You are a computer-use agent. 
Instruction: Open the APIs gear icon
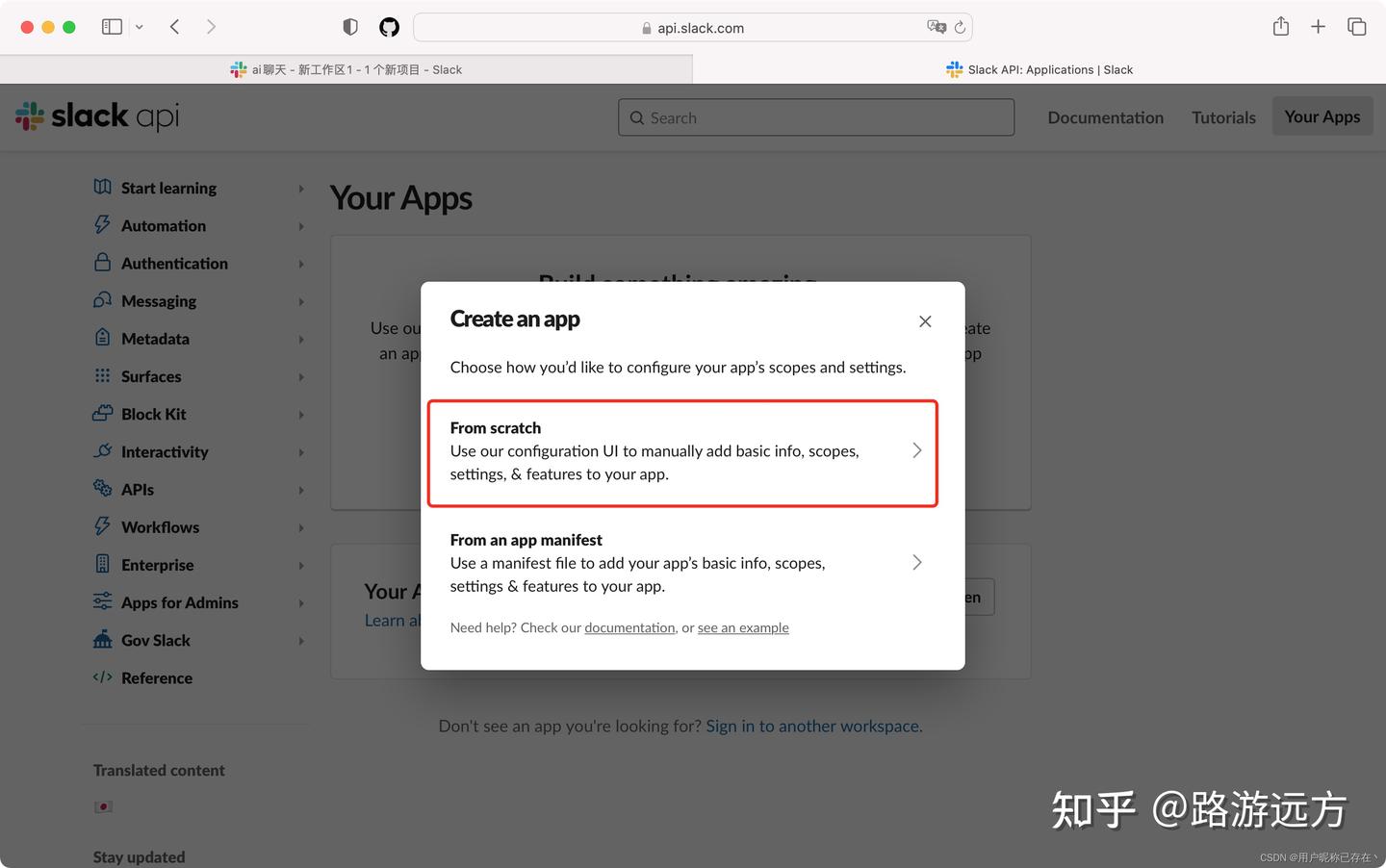[102, 489]
